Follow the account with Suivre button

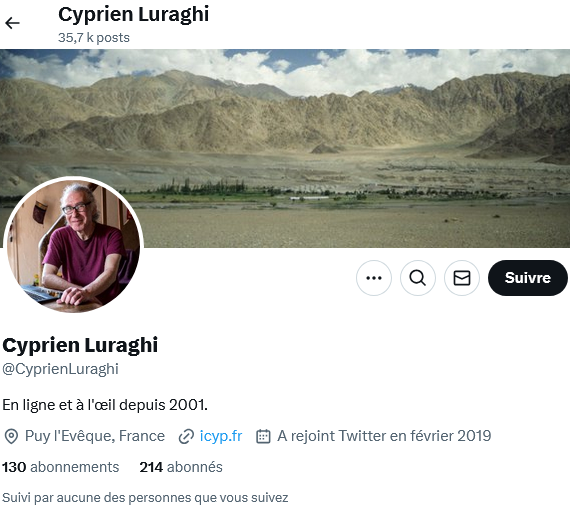[x=527, y=278]
